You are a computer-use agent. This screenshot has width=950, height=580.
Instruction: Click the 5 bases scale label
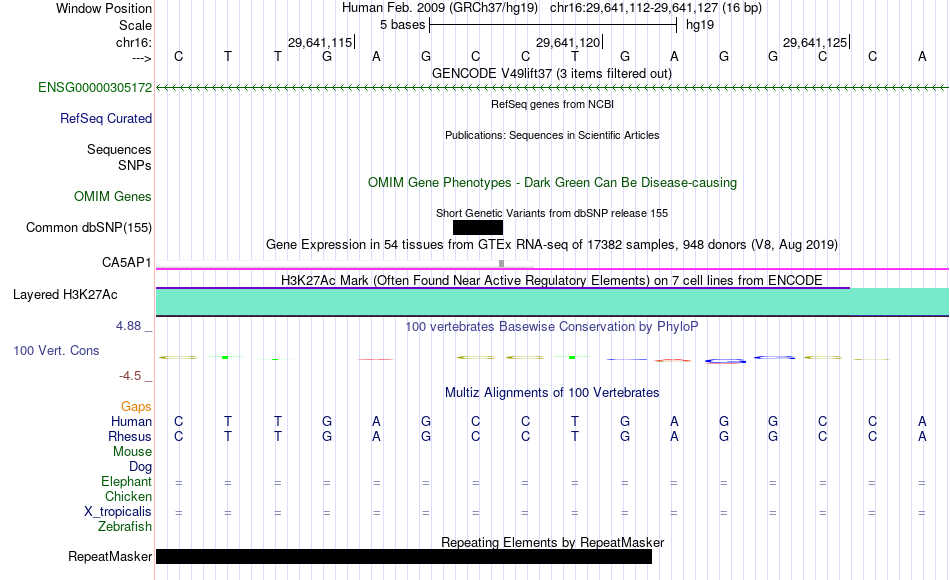[402, 25]
